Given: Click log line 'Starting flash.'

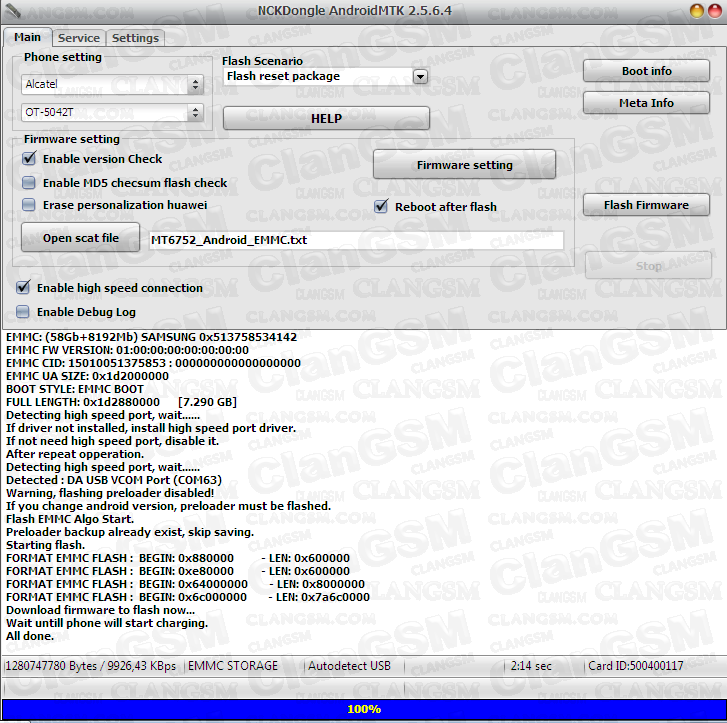Looking at the screenshot, I should coord(45,545).
